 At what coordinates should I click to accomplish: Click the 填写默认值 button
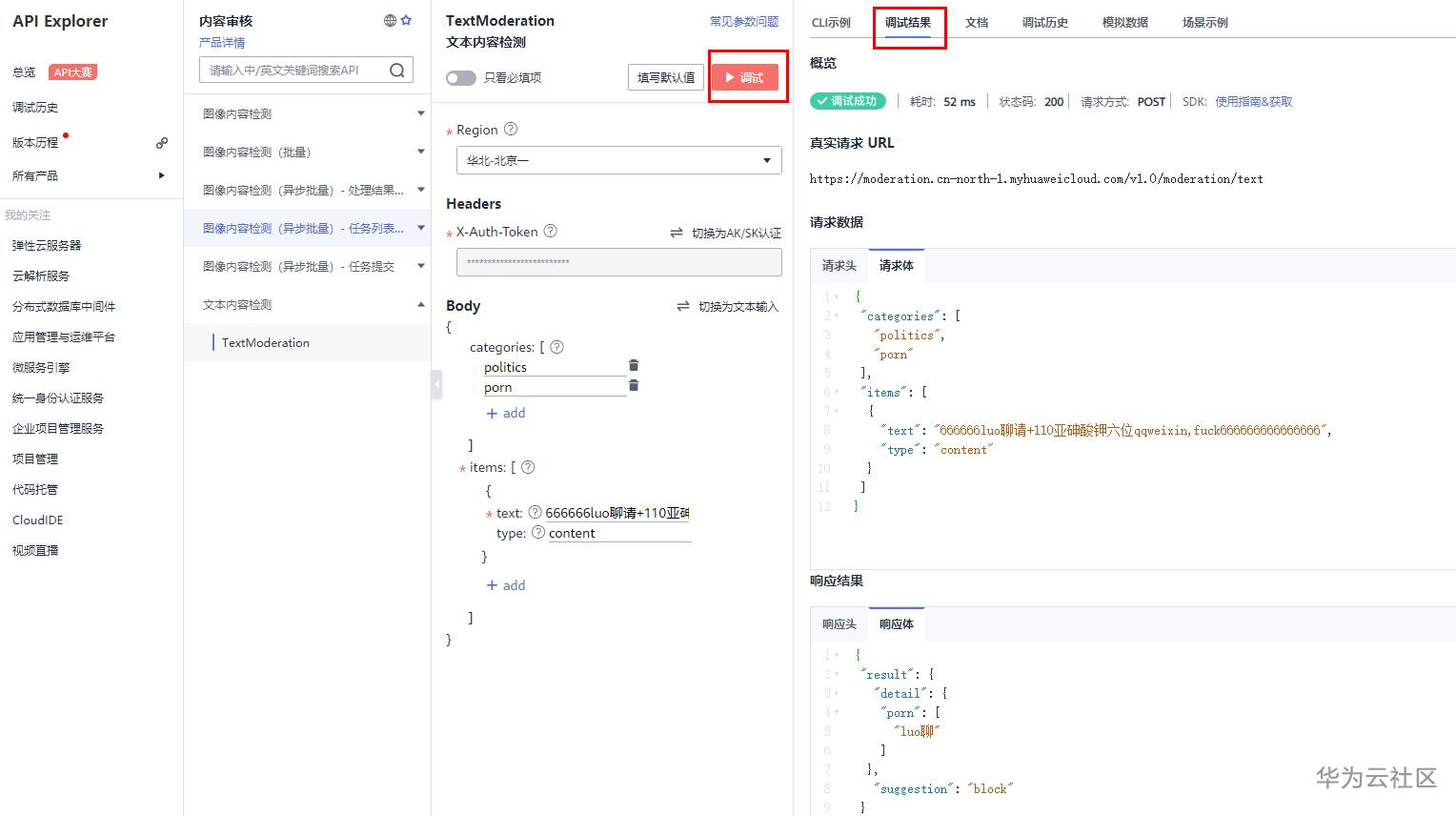(x=666, y=77)
